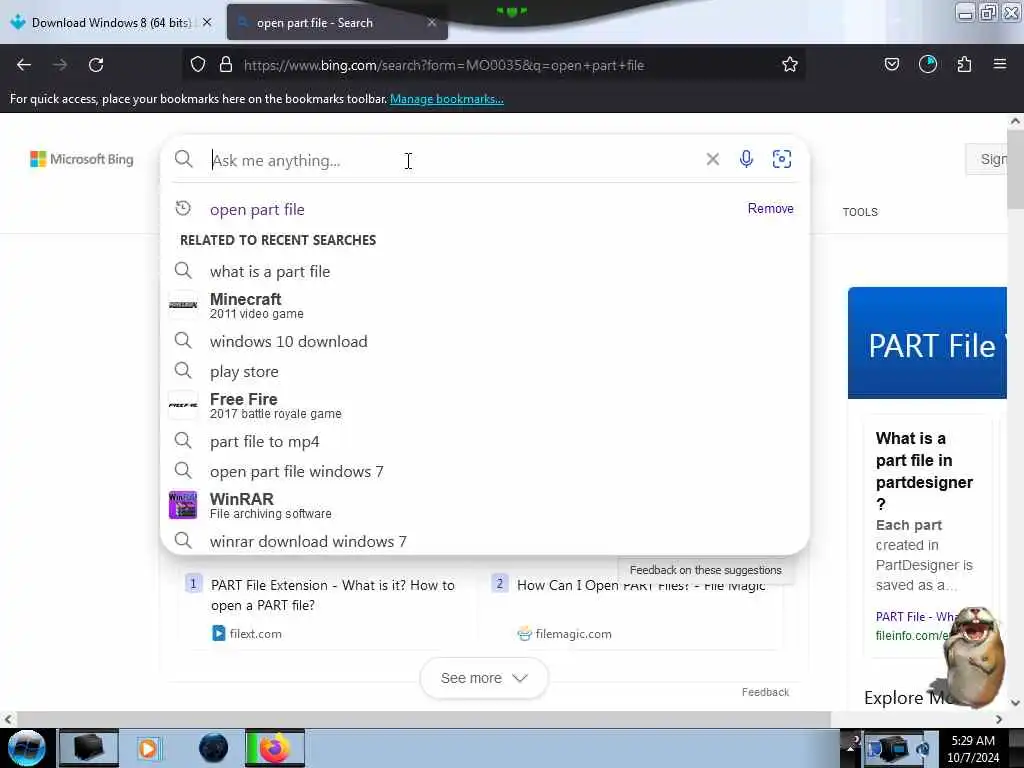This screenshot has width=1024, height=768.
Task: Open the Firefox account profile icon
Action: tap(927, 64)
